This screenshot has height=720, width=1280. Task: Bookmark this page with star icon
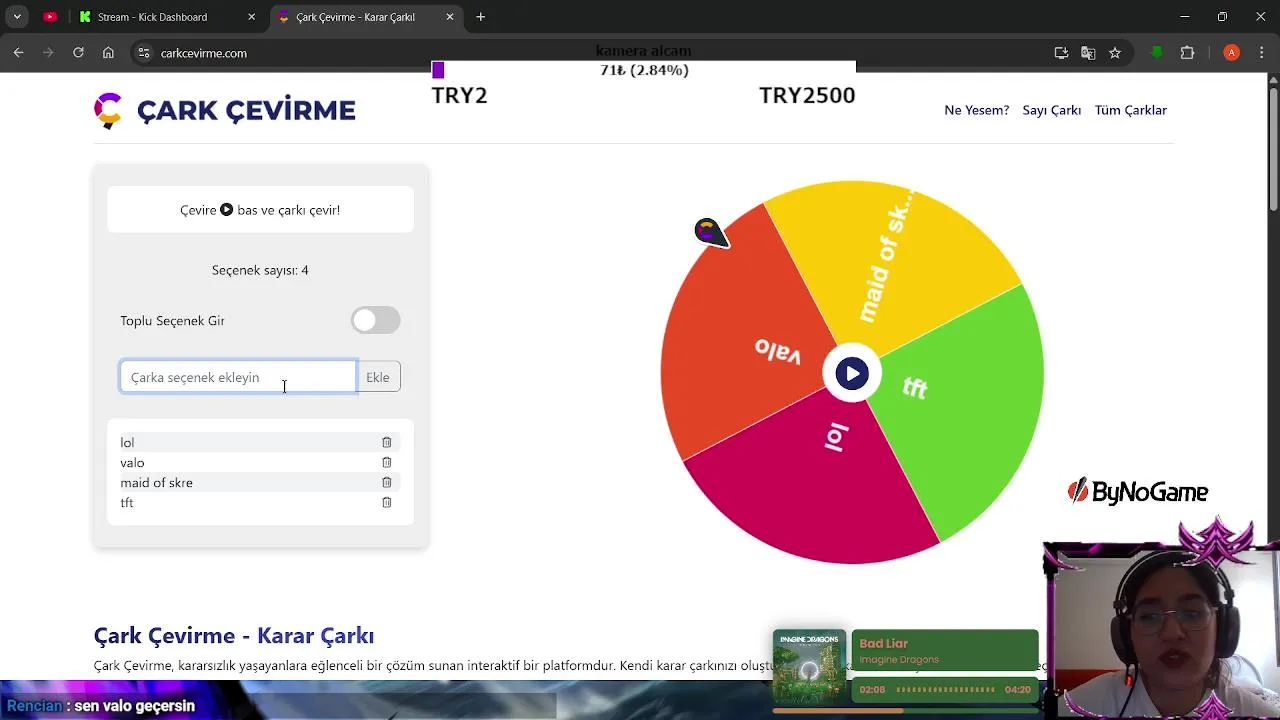pos(1115,53)
